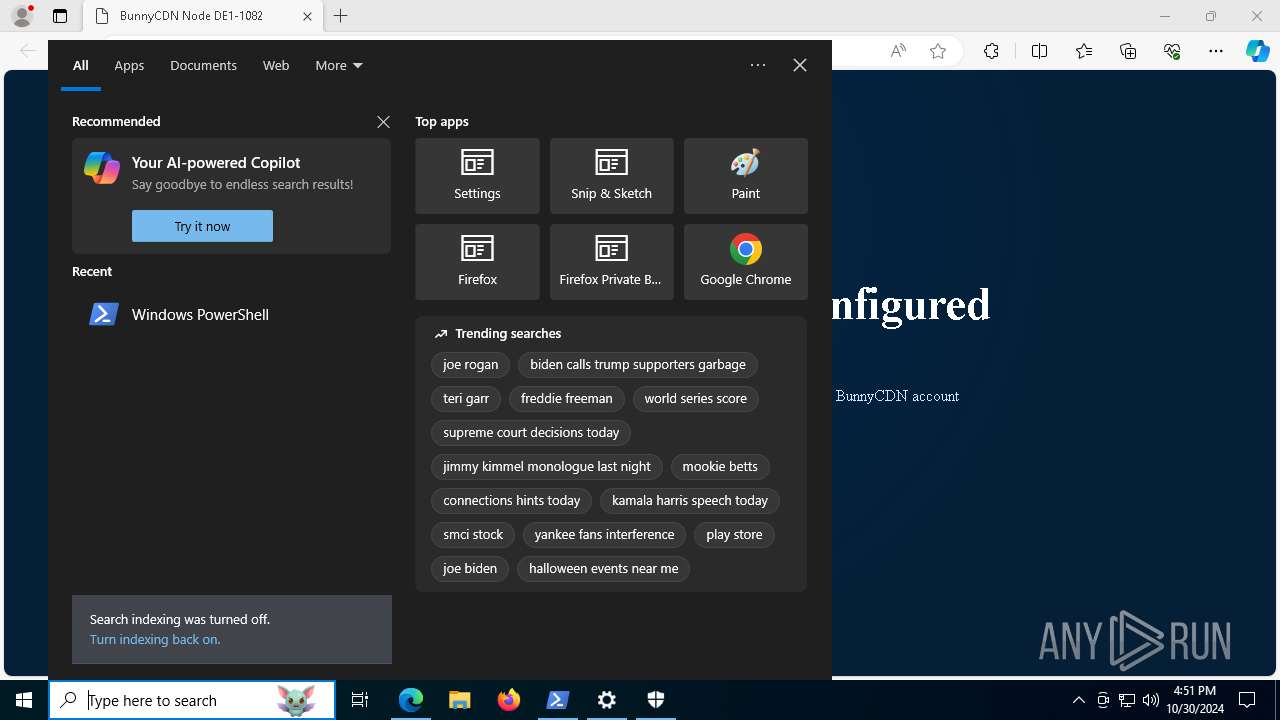Image resolution: width=1280 pixels, height=720 pixels.
Task: Search trending 'freddie freeman'
Action: (567, 399)
